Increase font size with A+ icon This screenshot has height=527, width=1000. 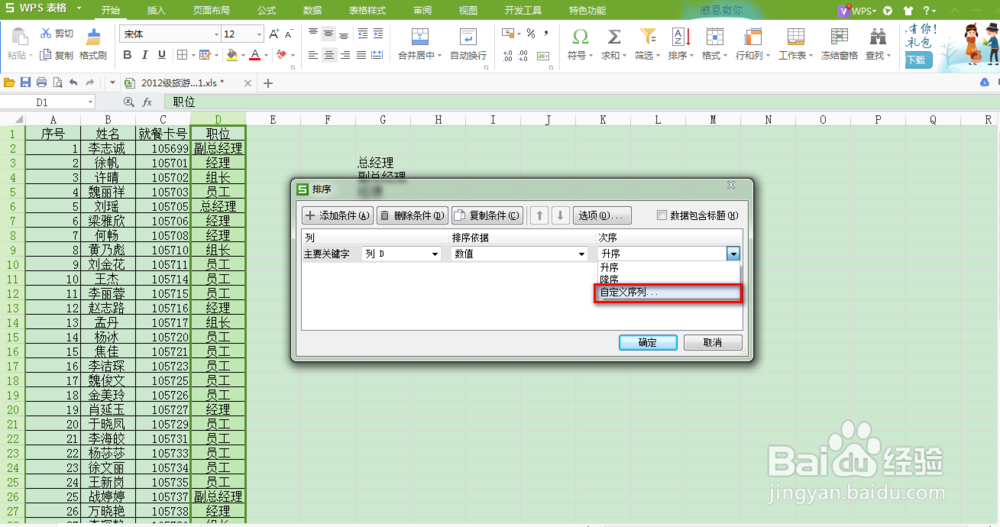(274, 34)
